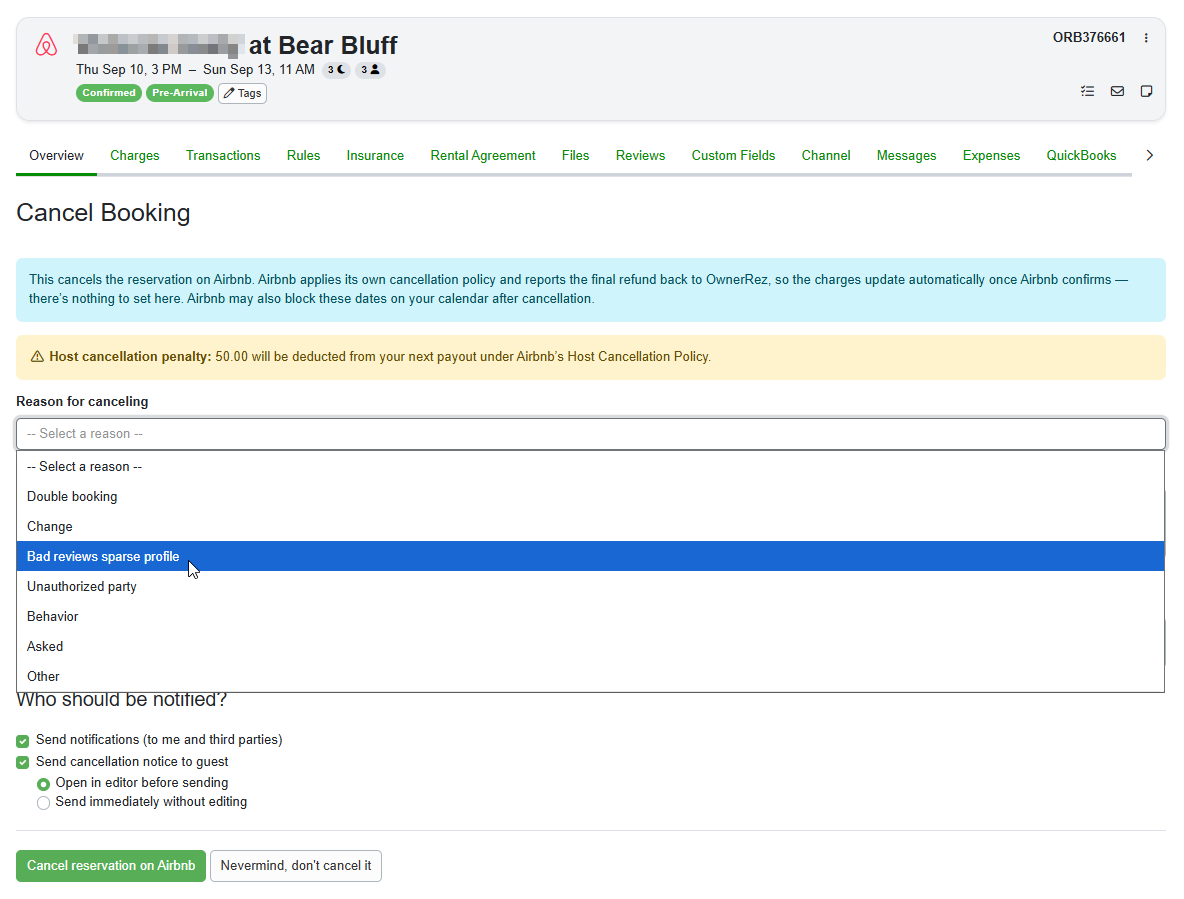Select 'Behavior' reason option

(x=590, y=617)
